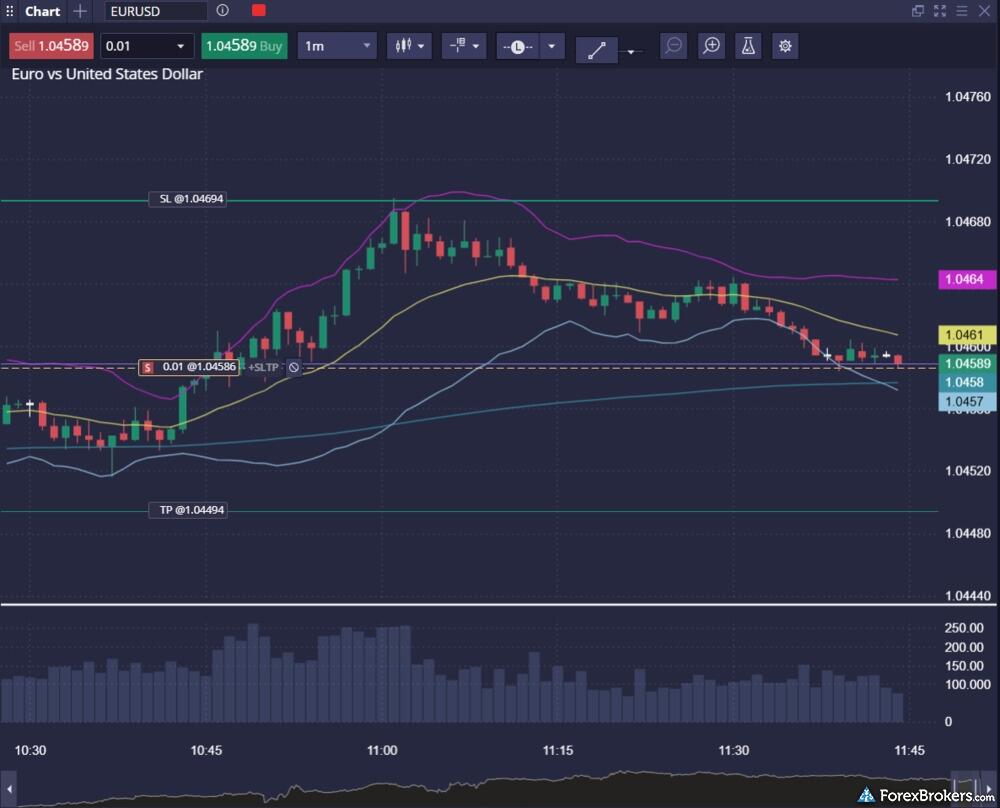Add a new chart tab with plus

(x=81, y=11)
